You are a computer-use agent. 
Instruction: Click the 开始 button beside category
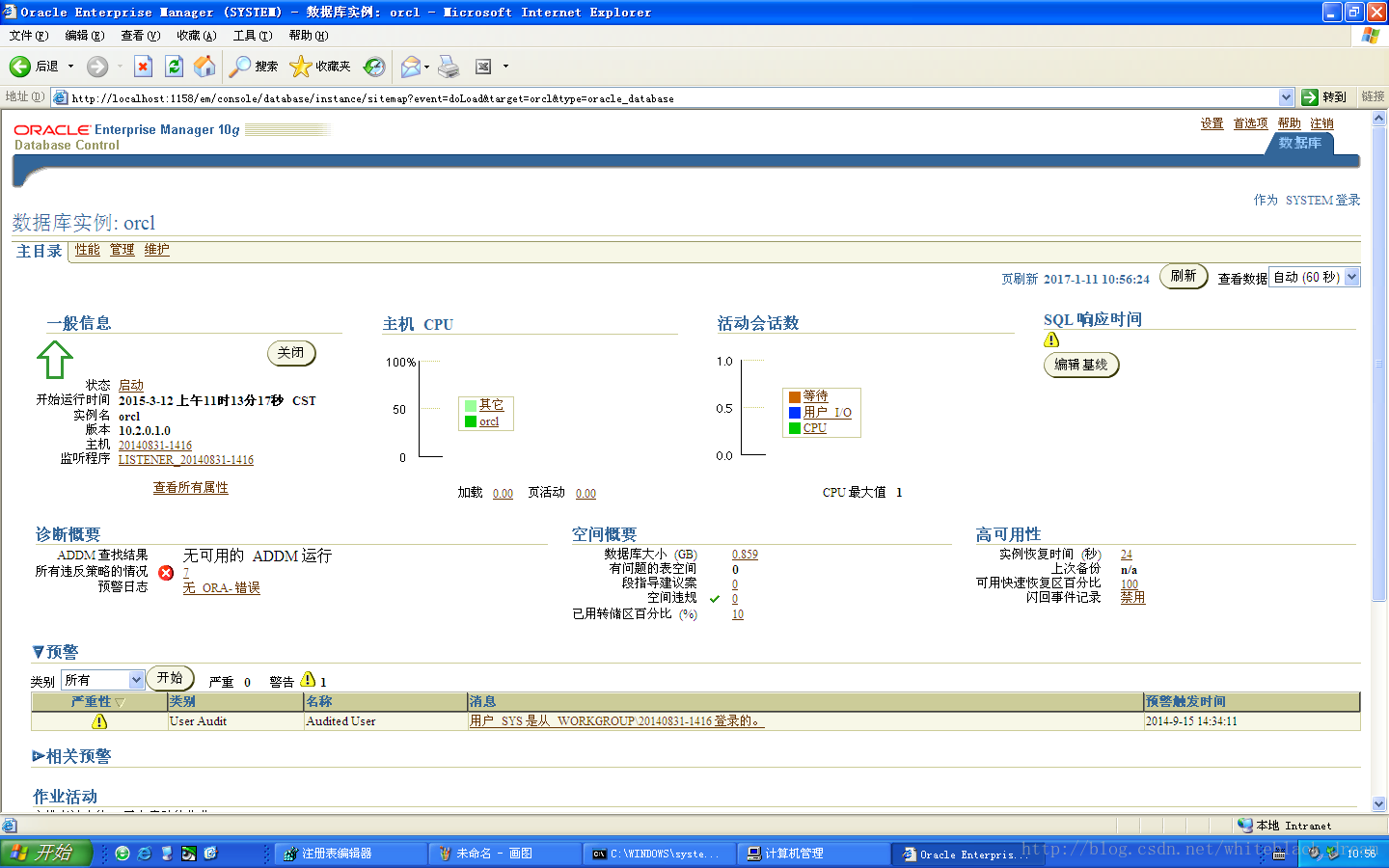point(170,678)
